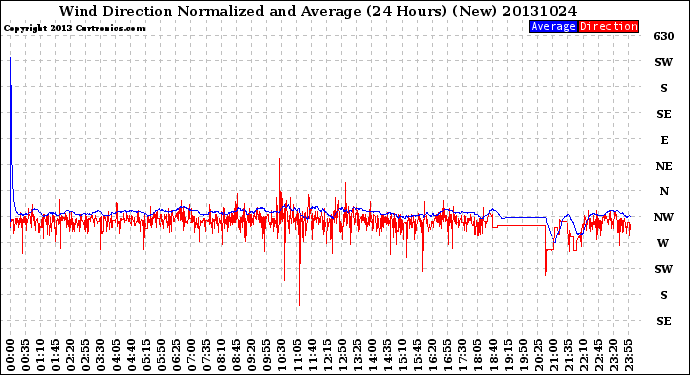Click the '14:00' time axis label
Image resolution: width=690 pixels, height=375 pixels.
pyautogui.click(x=372, y=355)
